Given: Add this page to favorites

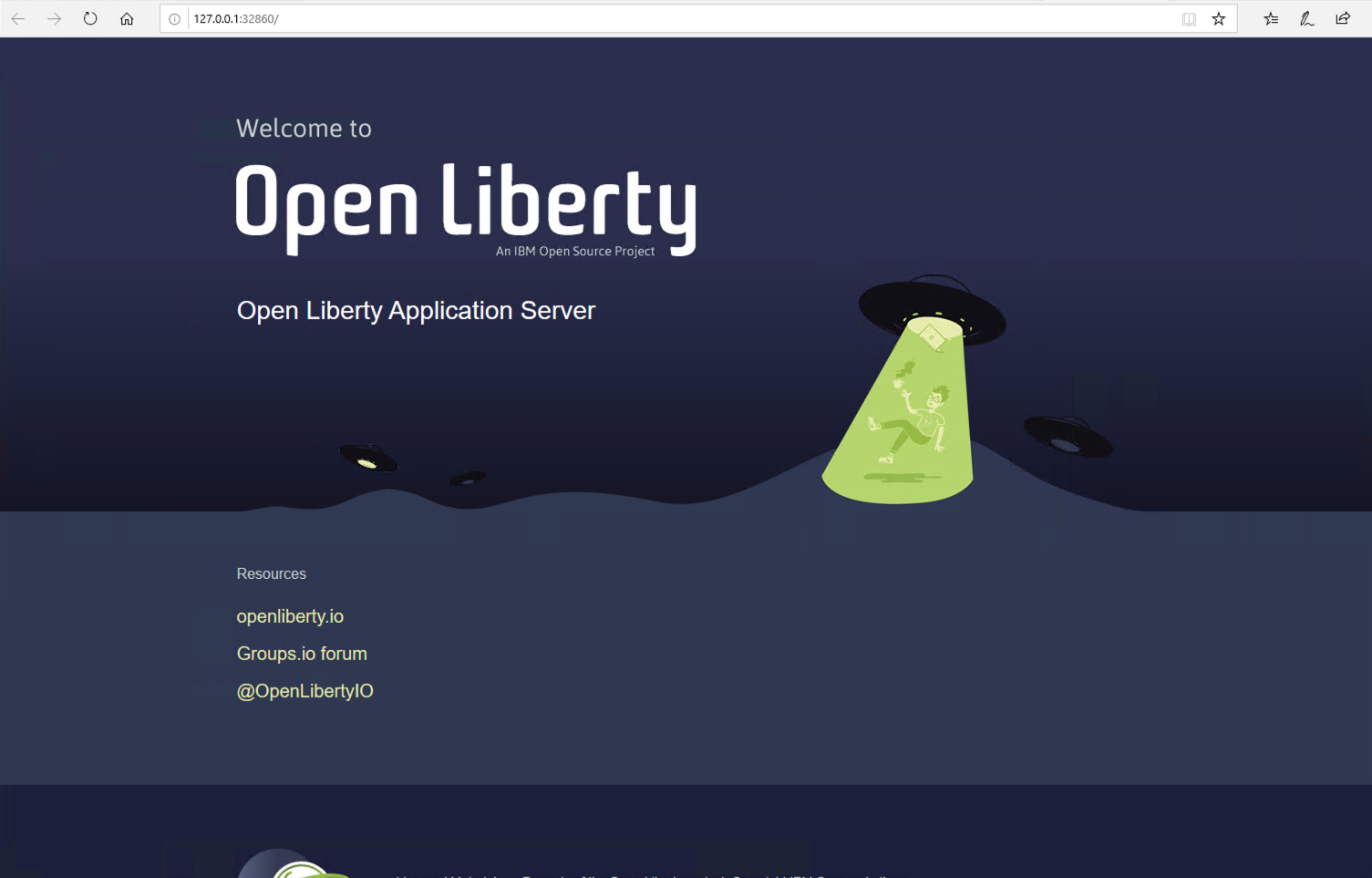Looking at the screenshot, I should click(x=1219, y=18).
